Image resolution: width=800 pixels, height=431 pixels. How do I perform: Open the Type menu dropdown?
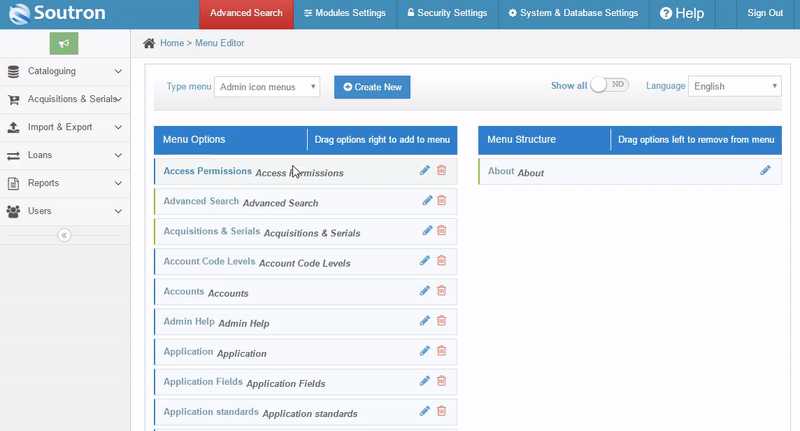click(x=267, y=87)
